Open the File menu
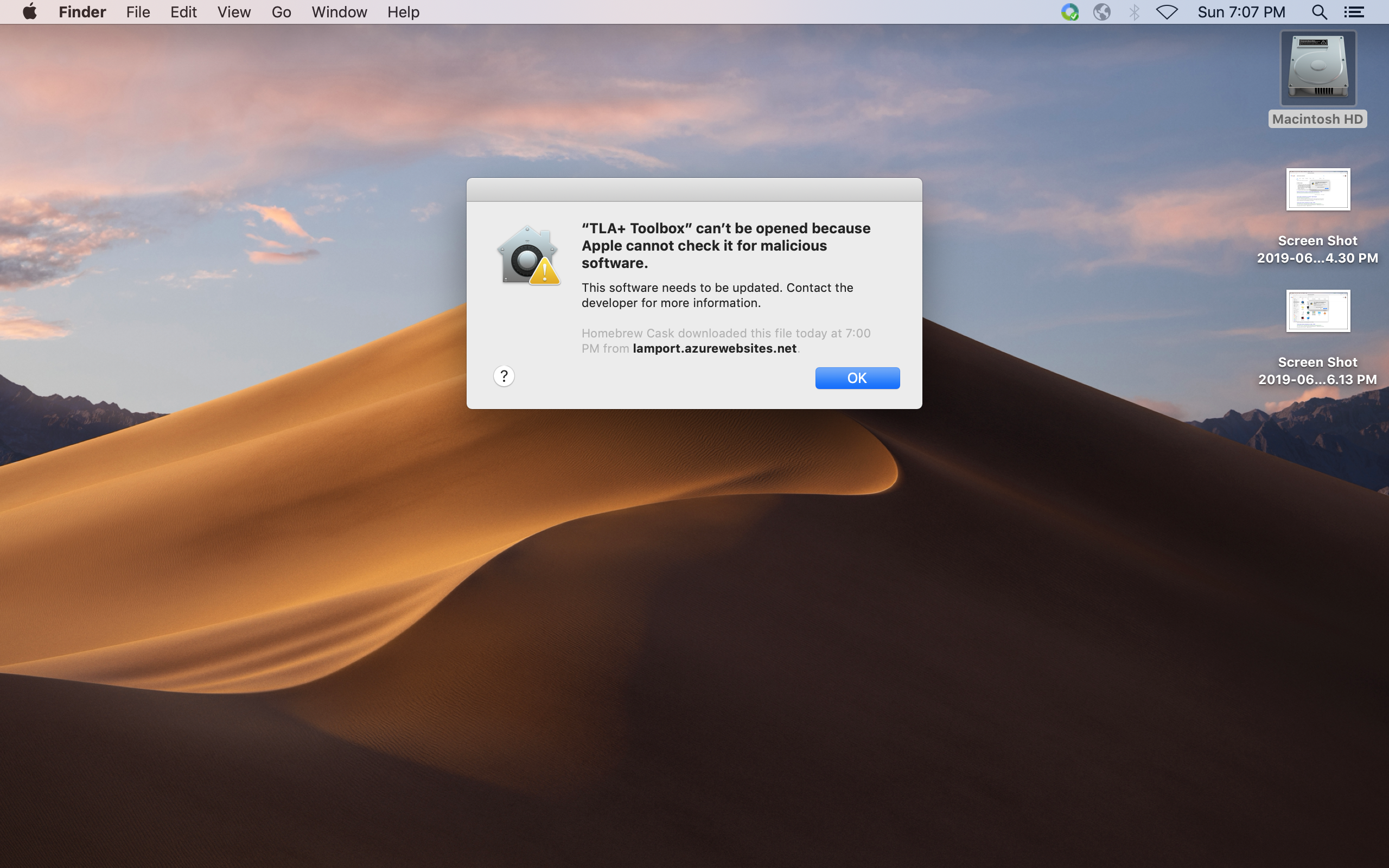Screen dimensions: 1389x868 tap(138, 12)
